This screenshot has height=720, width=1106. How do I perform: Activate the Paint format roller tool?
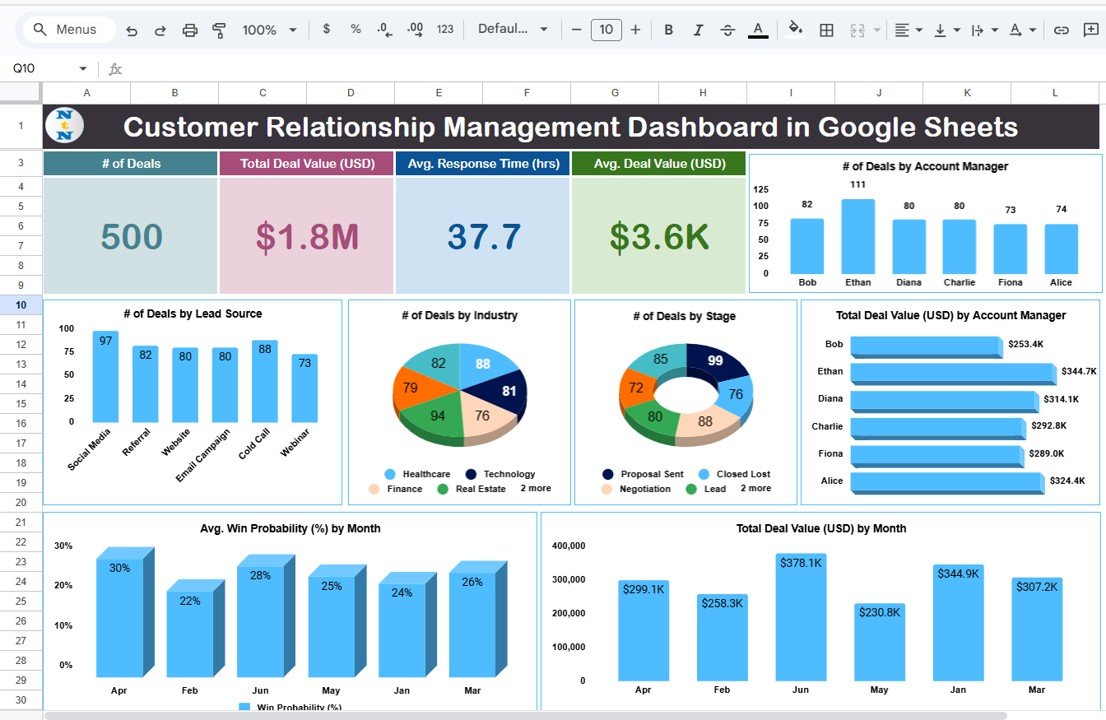click(219, 30)
